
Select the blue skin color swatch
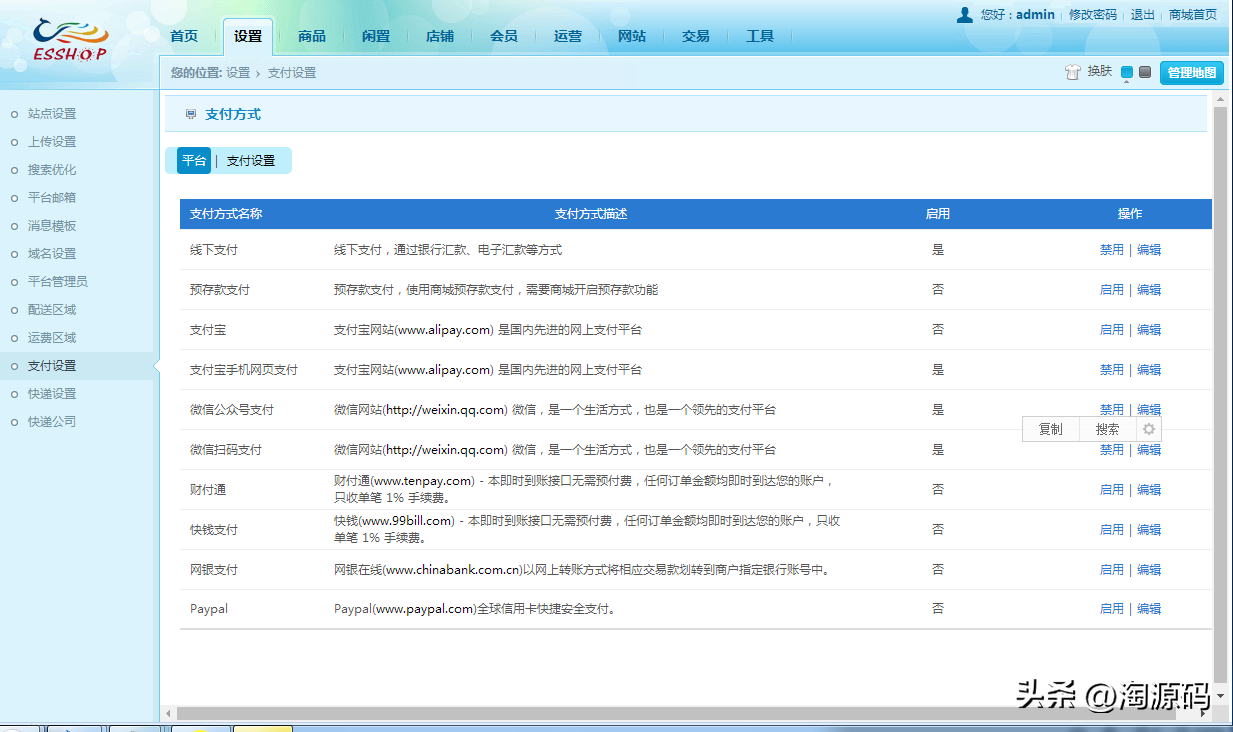(1127, 72)
